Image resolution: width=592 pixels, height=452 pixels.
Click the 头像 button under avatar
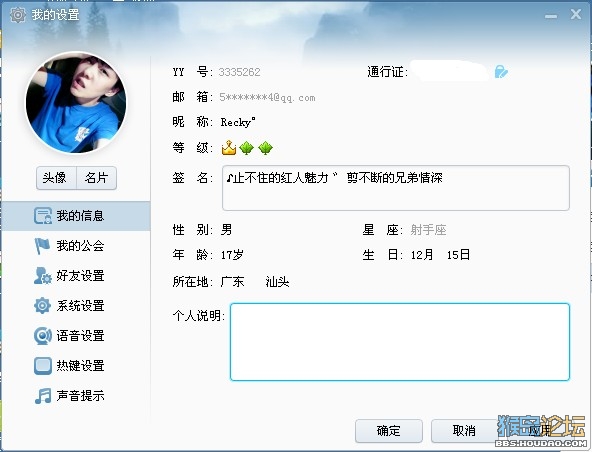coord(56,177)
